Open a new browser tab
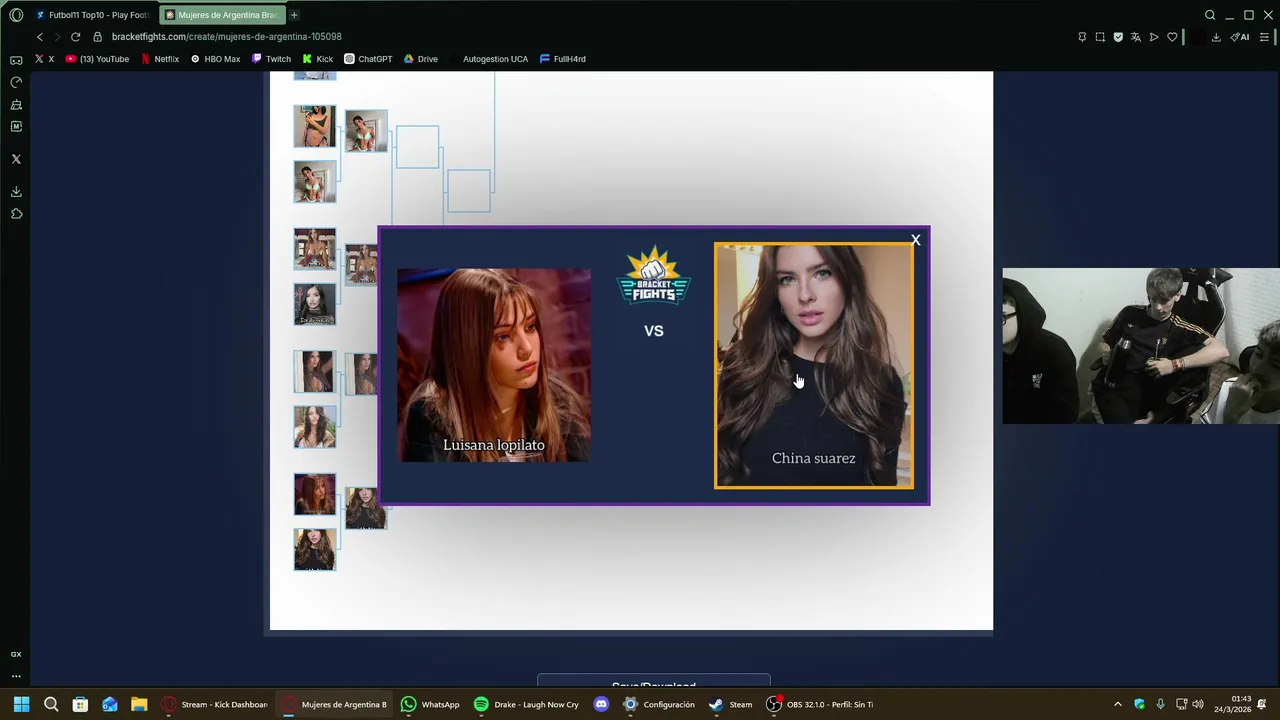This screenshot has width=1280, height=720. pos(294,15)
